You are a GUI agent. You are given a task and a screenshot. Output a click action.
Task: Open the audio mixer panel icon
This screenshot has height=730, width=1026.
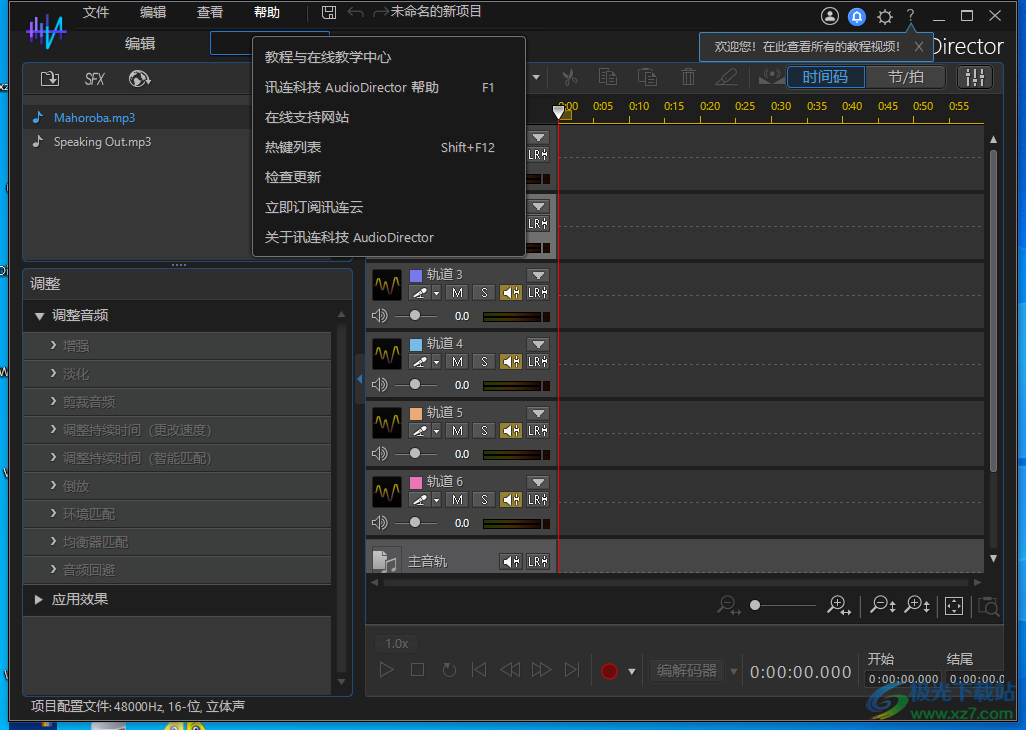tap(975, 77)
